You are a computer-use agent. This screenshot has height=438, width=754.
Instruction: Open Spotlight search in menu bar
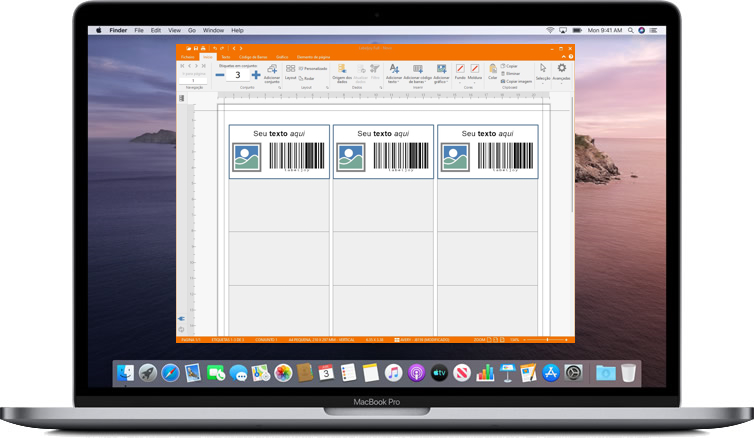630,30
